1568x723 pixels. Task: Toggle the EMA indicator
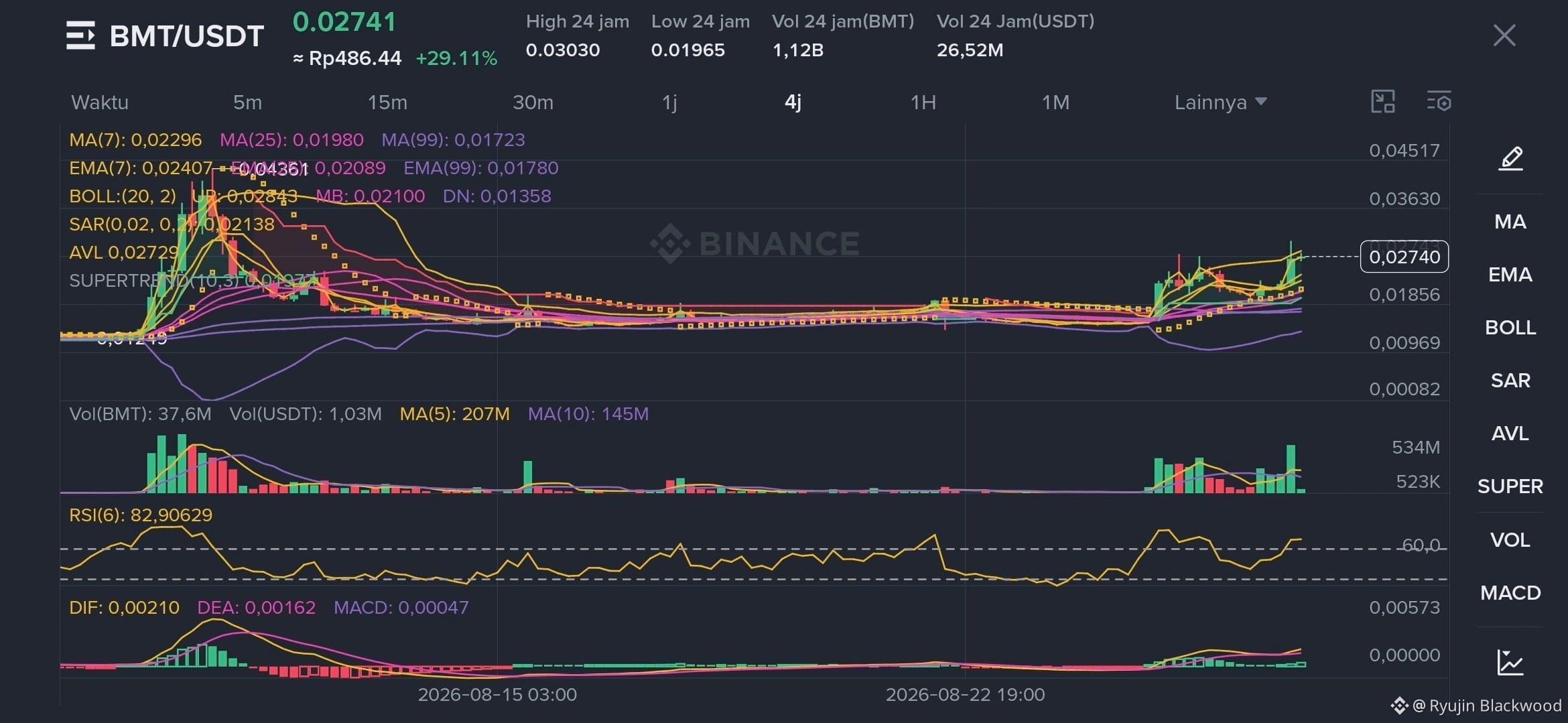point(1510,275)
